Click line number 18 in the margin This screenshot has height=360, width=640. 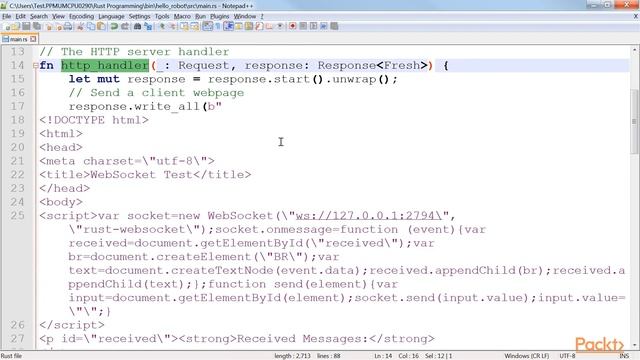(x=18, y=120)
